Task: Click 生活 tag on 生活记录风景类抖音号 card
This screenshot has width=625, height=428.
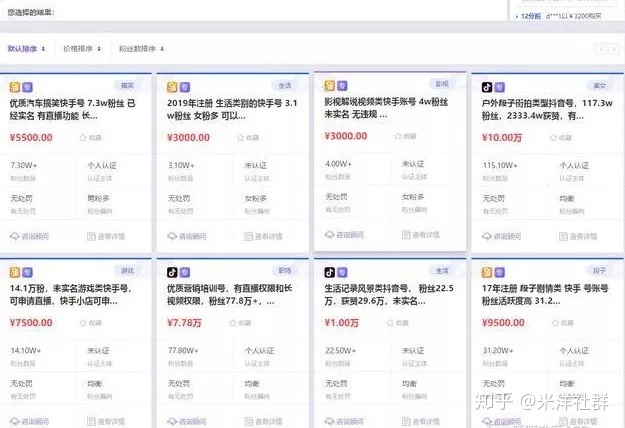Action: [442, 271]
